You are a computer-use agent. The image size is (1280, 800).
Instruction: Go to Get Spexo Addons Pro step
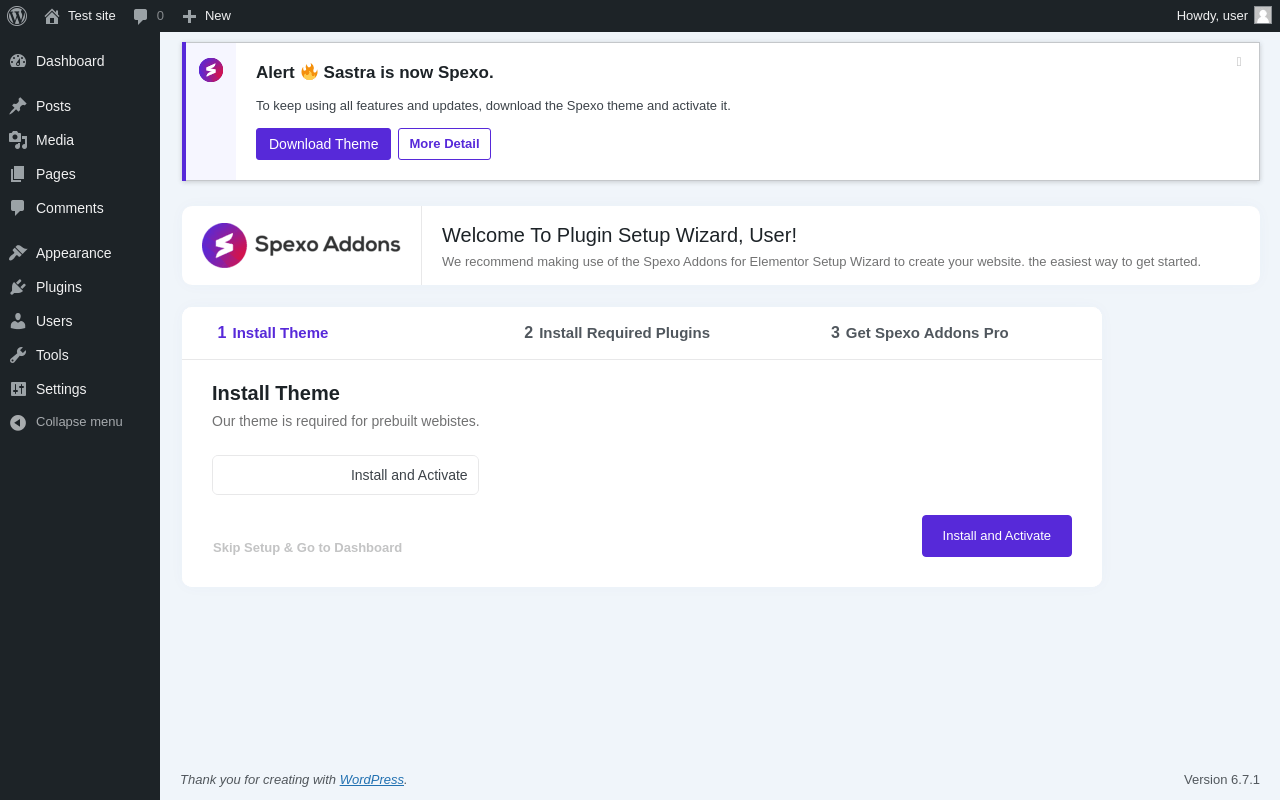(x=920, y=333)
